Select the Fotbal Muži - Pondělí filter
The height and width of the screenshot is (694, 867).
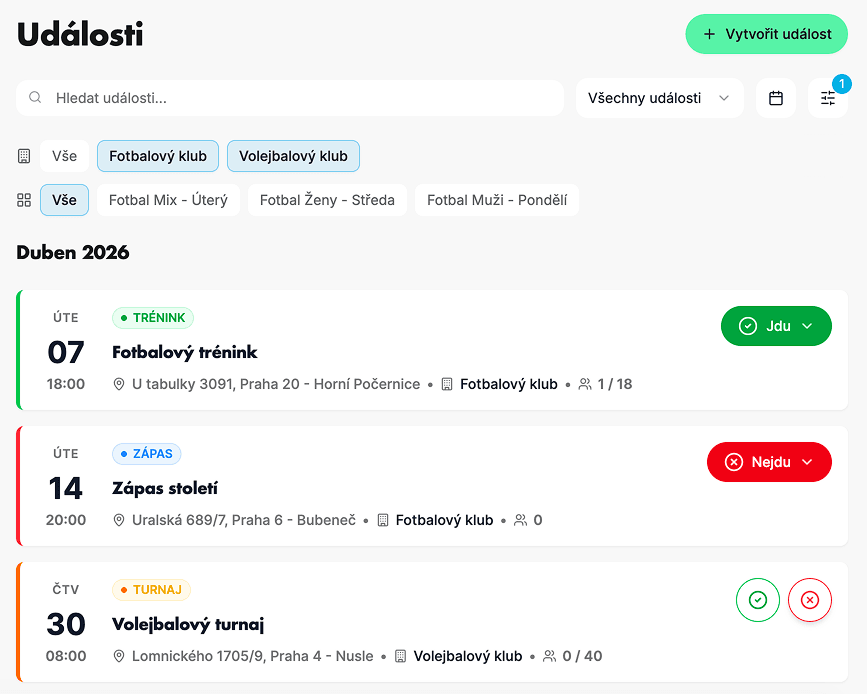[497, 200]
